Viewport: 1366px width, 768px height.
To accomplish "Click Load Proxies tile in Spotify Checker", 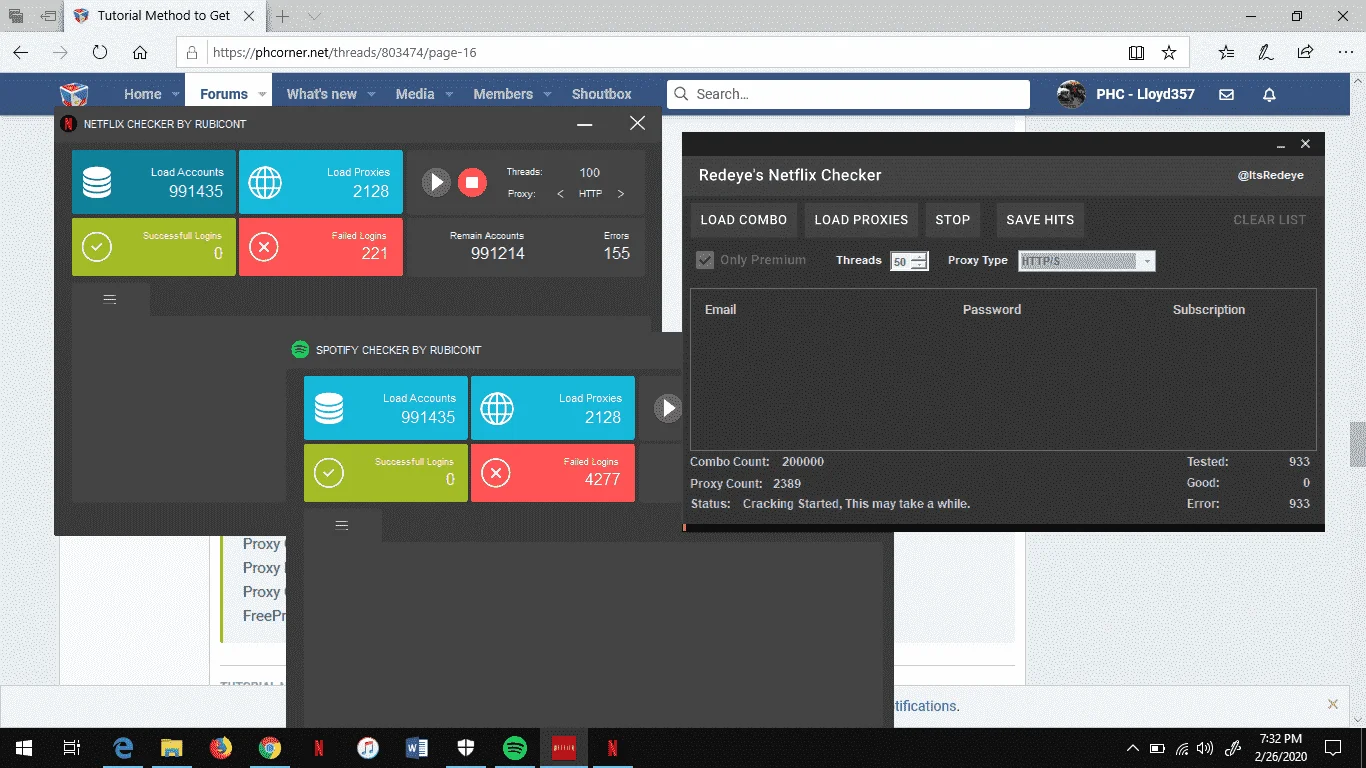I will 553,408.
